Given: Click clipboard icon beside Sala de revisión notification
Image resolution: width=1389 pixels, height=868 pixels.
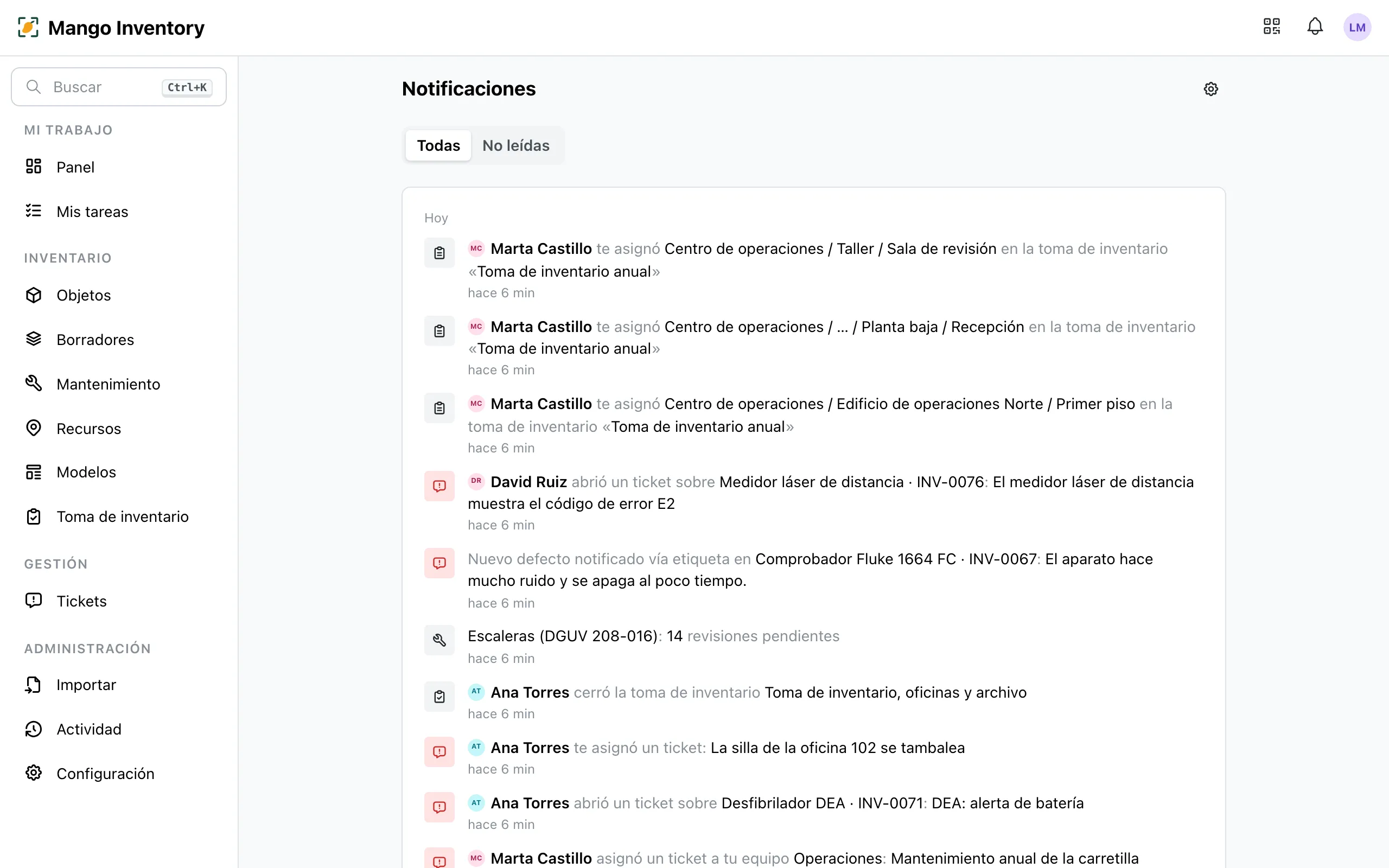Looking at the screenshot, I should 439,253.
